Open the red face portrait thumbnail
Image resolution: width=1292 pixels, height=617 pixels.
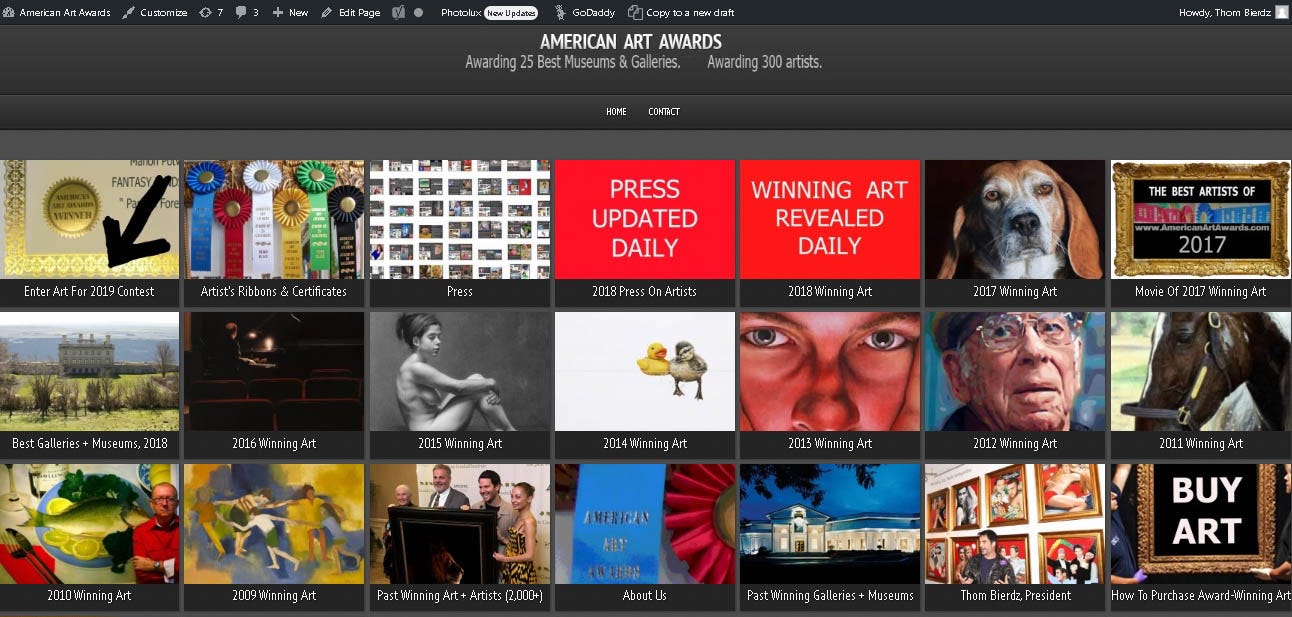(830, 371)
